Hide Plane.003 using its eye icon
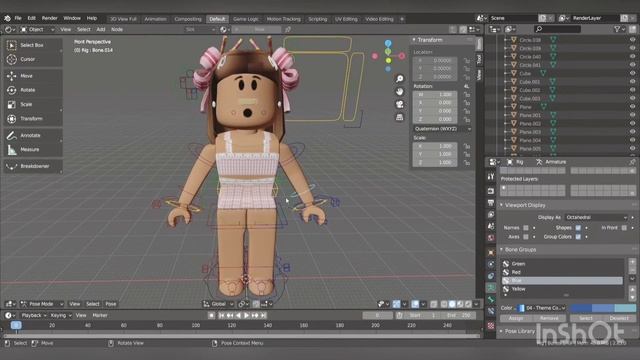 [x=632, y=132]
